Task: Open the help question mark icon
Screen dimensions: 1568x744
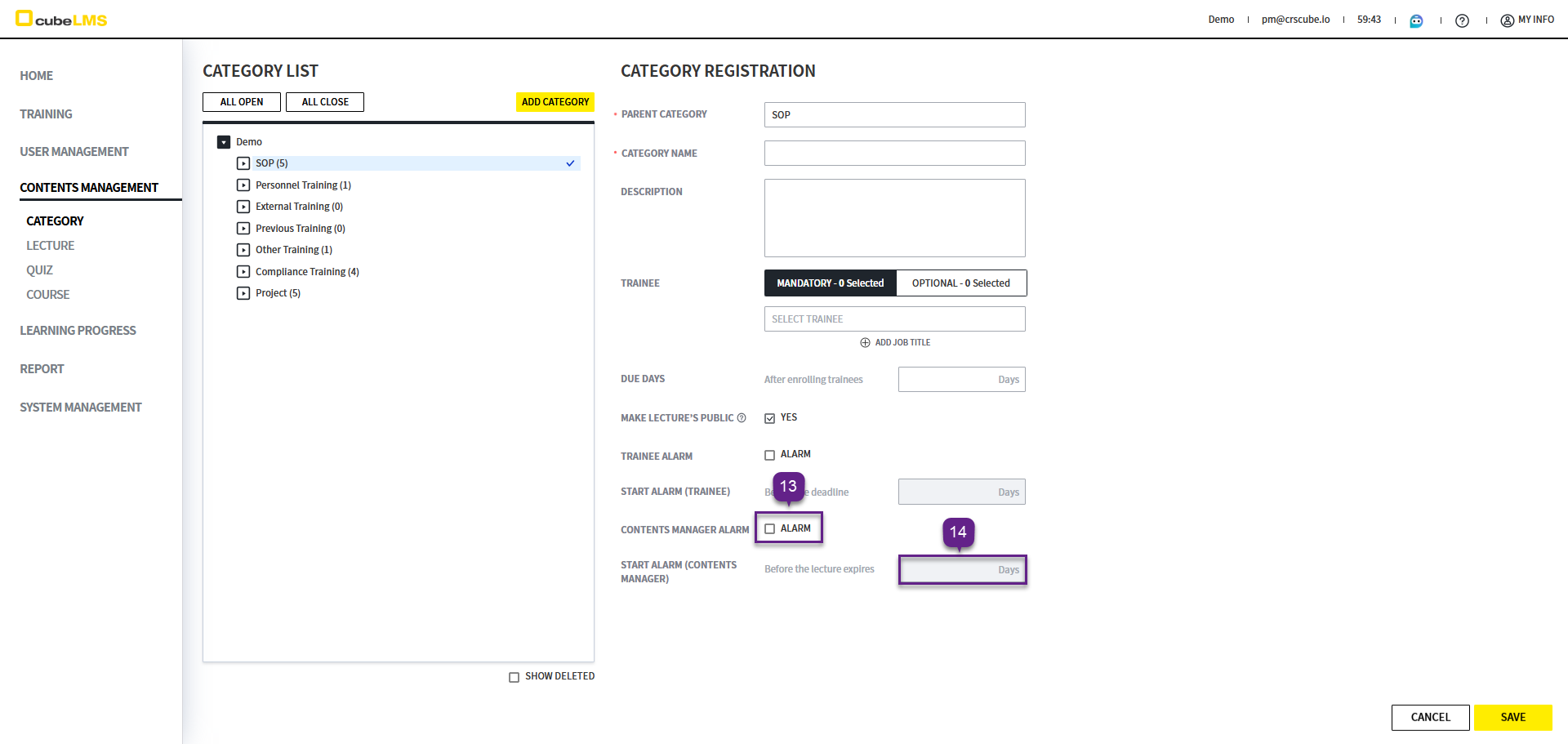Action: (x=1462, y=20)
